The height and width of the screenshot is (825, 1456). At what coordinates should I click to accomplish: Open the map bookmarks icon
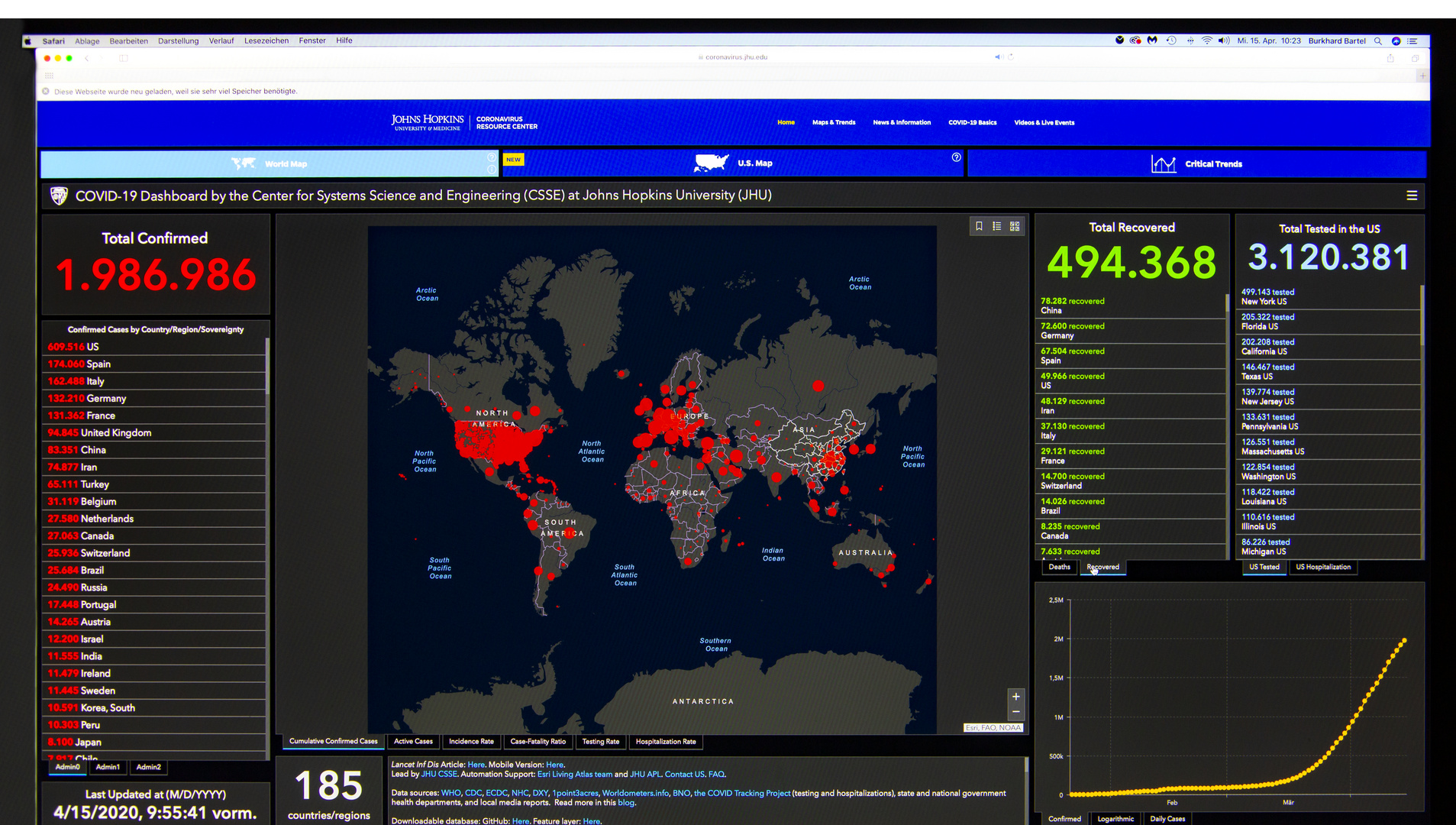click(979, 226)
